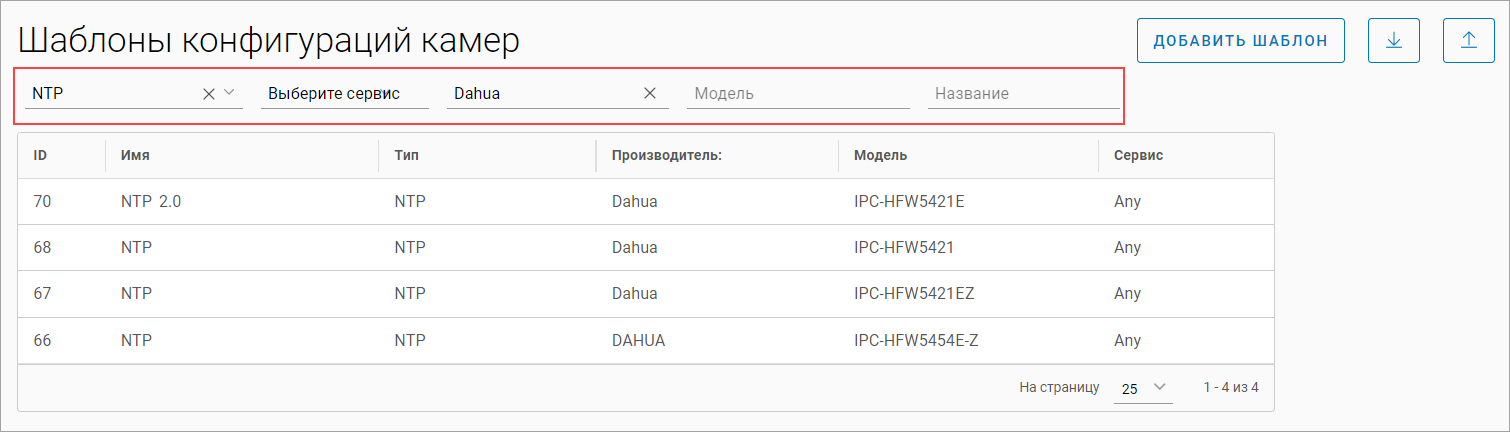The width and height of the screenshot is (1510, 432).
Task: Expand the NTP type dropdown arrow
Action: point(229,93)
